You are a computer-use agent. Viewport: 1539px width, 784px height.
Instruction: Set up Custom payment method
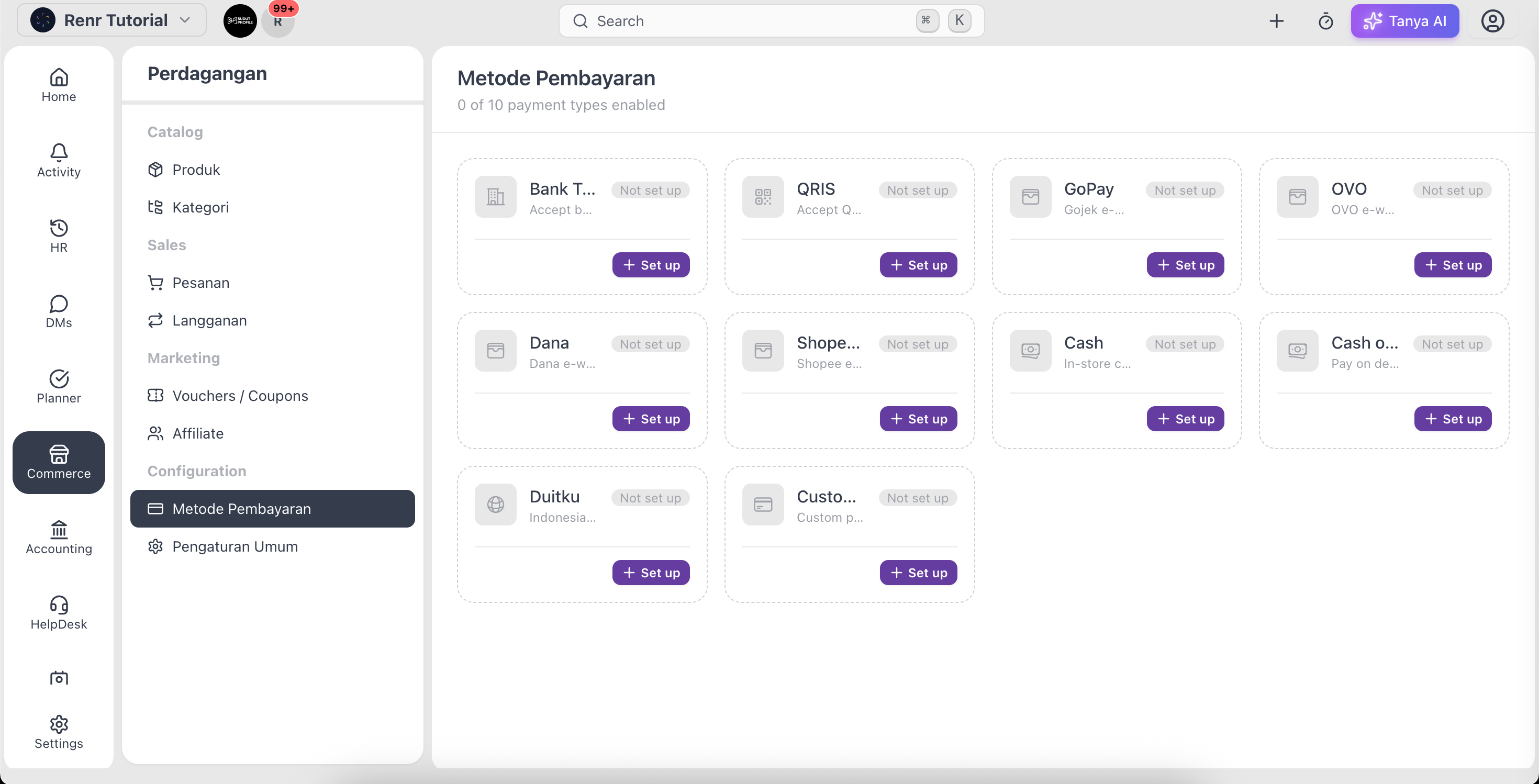[x=918, y=573]
